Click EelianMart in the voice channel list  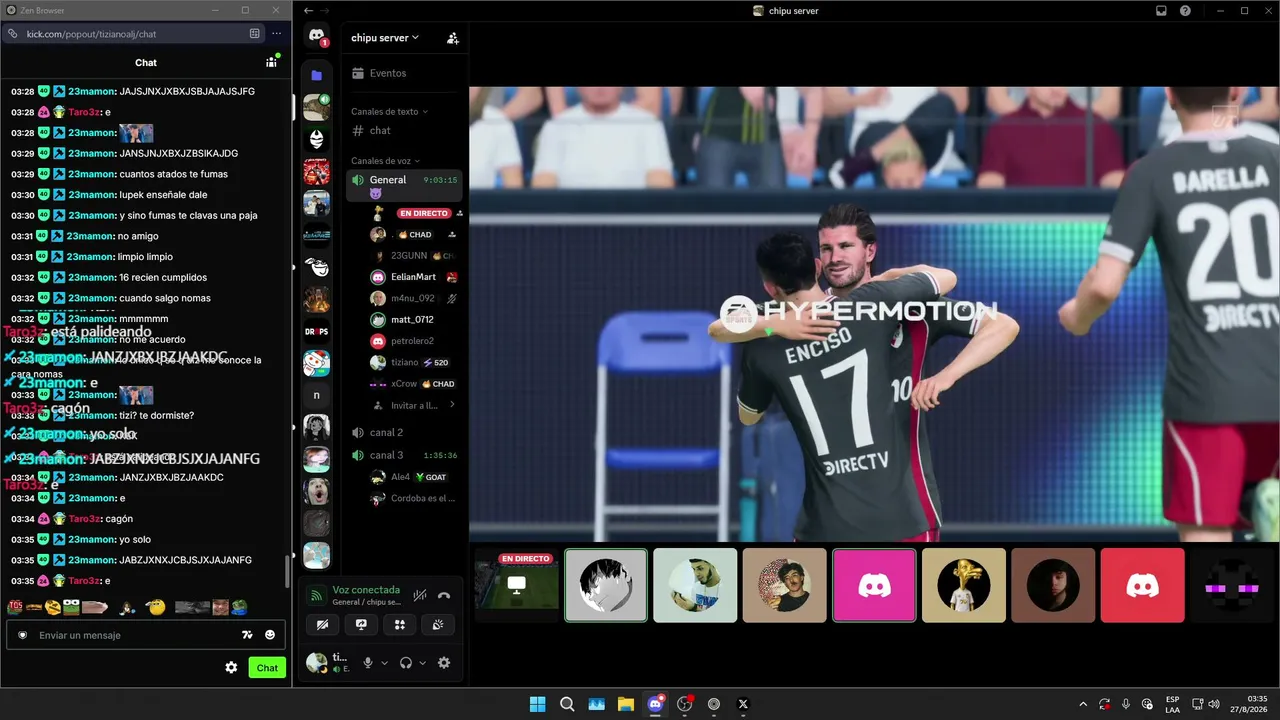tap(413, 277)
